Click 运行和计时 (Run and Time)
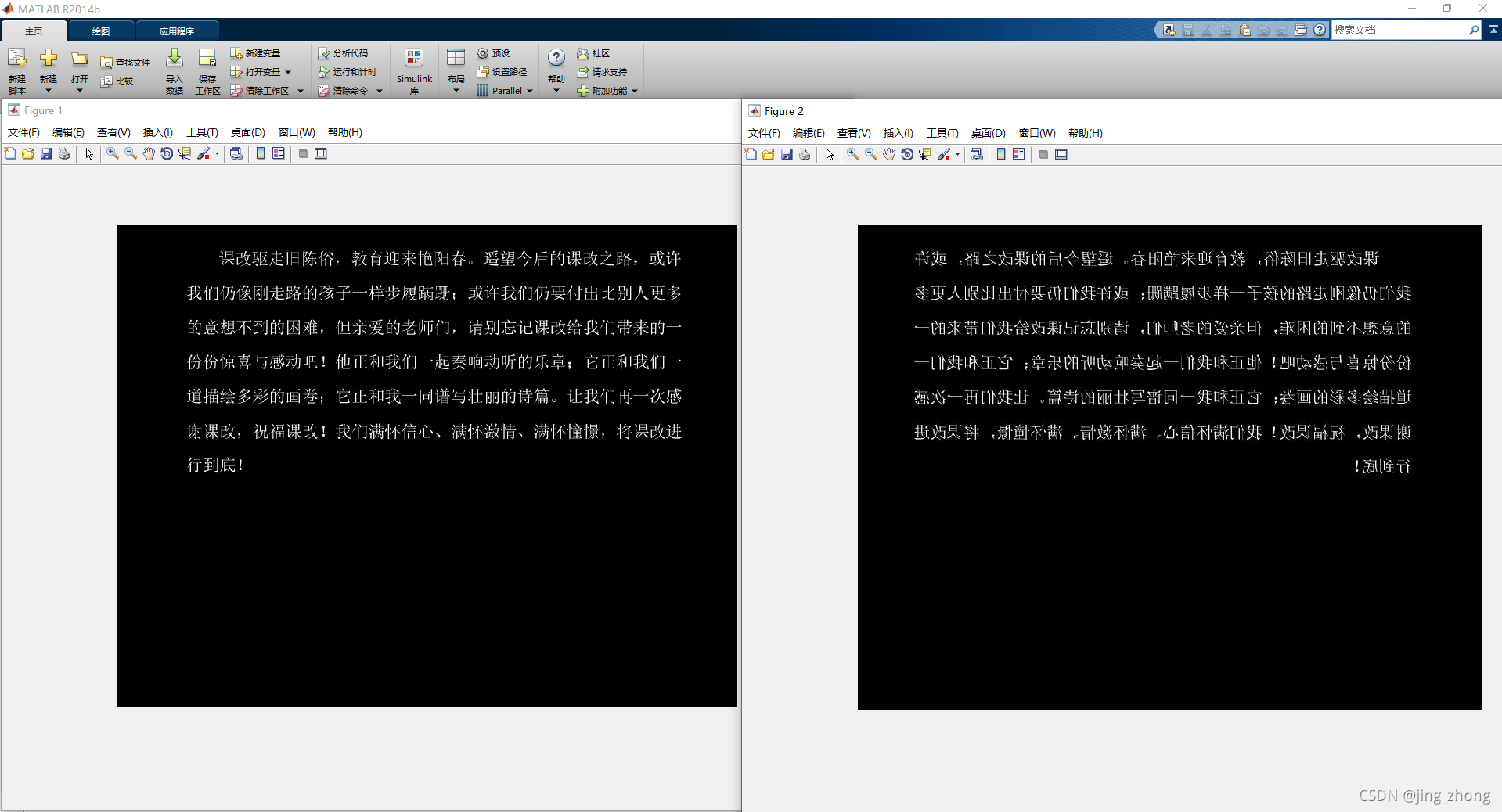The image size is (1502, 812). pyautogui.click(x=348, y=72)
